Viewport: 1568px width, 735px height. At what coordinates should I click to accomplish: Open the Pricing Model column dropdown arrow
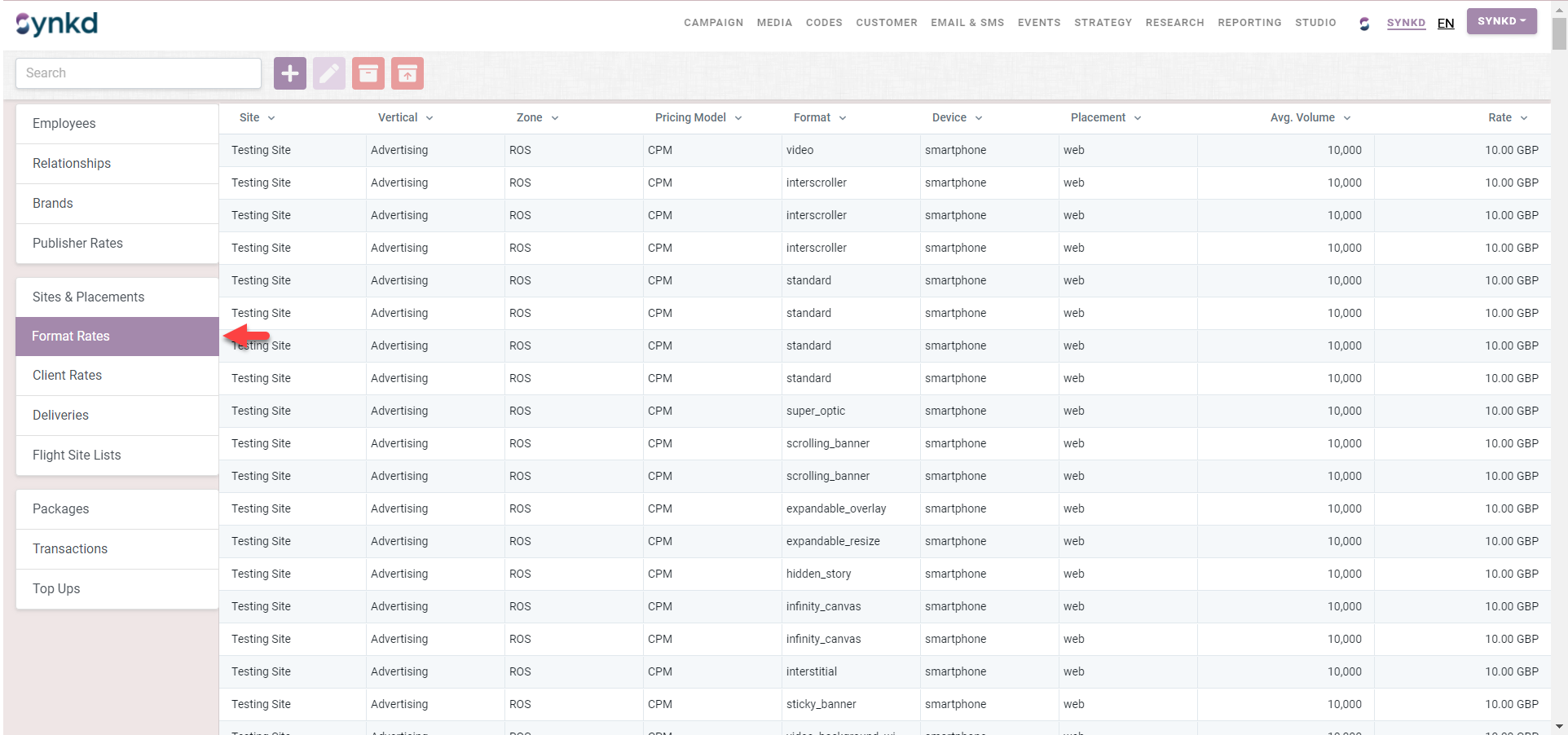[x=738, y=118]
